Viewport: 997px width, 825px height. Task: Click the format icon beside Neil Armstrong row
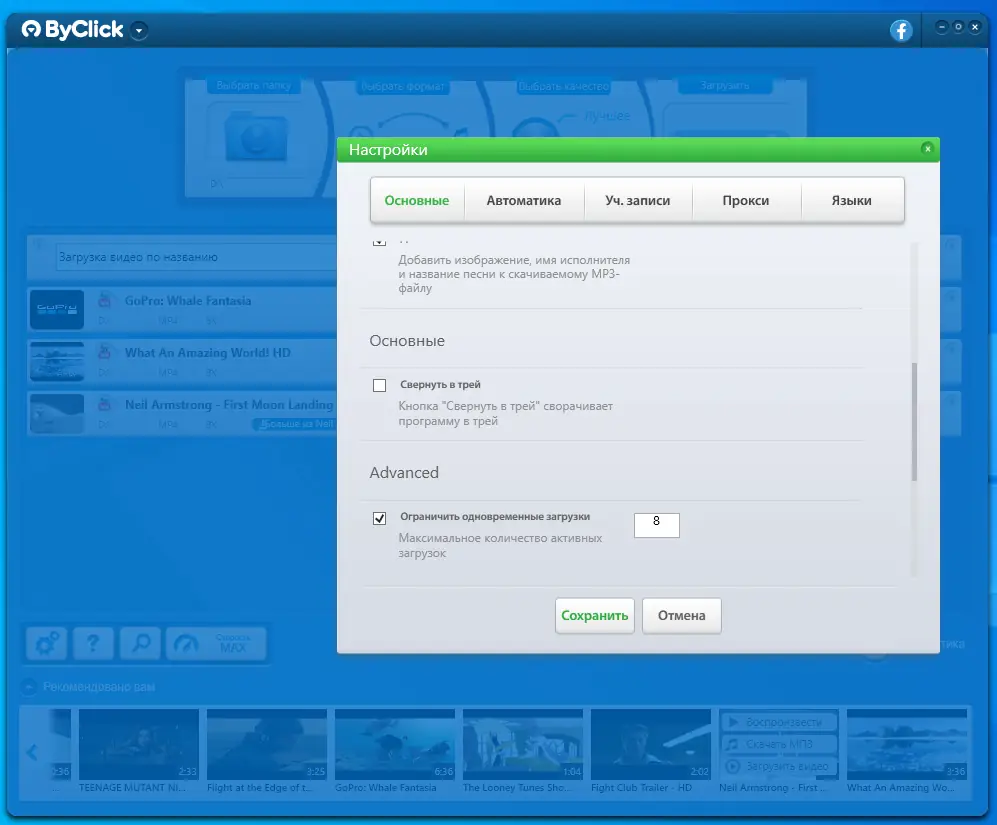(105, 404)
